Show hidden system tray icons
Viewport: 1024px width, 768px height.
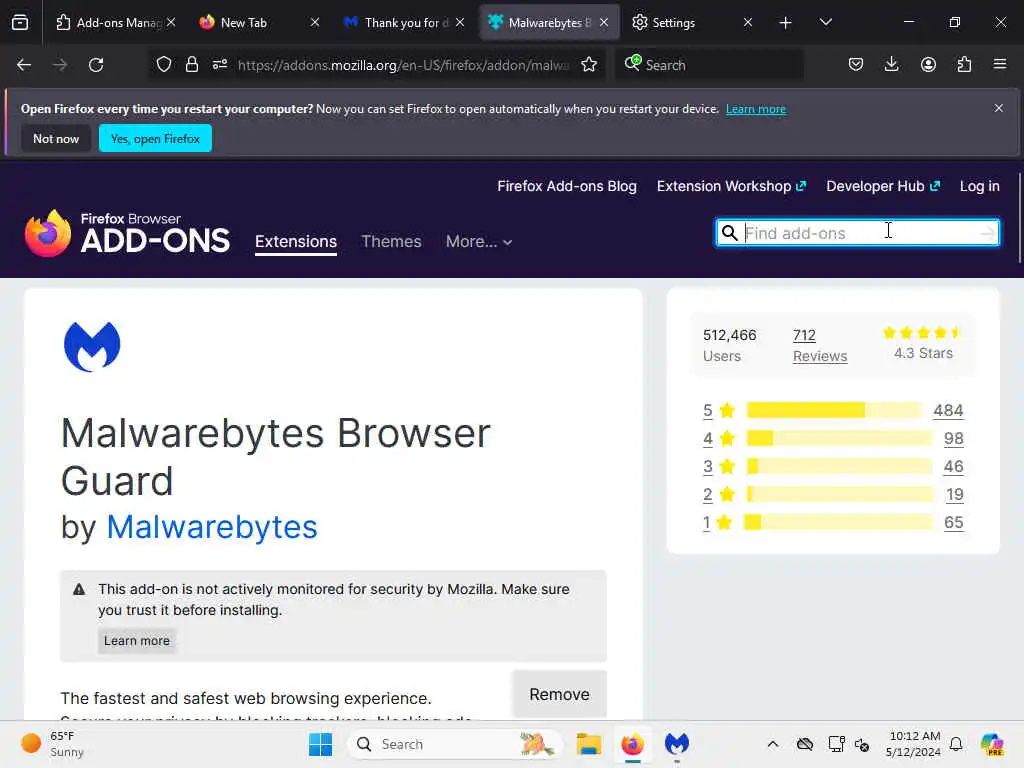773,744
